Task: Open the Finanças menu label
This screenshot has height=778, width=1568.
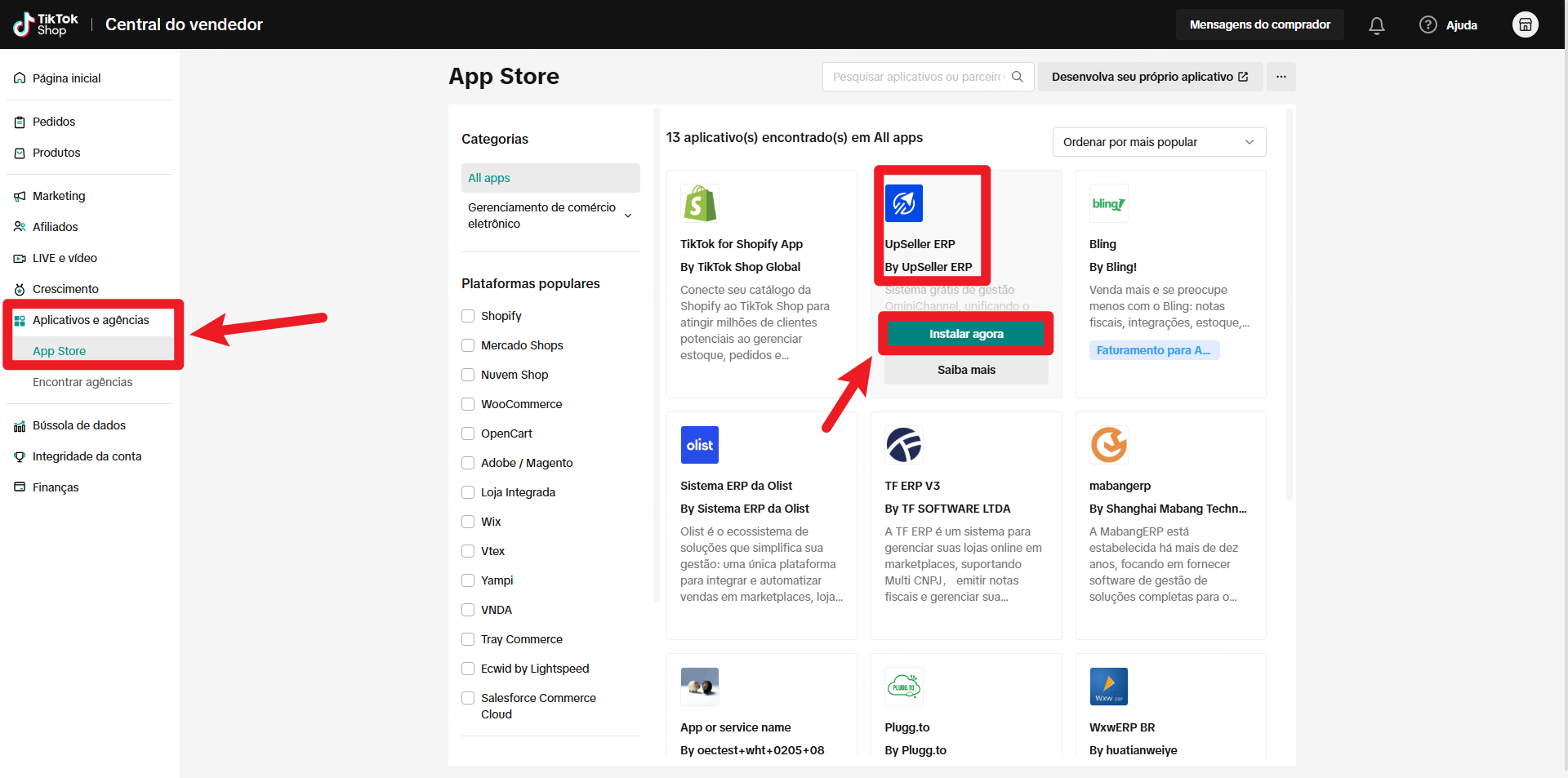Action: (x=56, y=487)
